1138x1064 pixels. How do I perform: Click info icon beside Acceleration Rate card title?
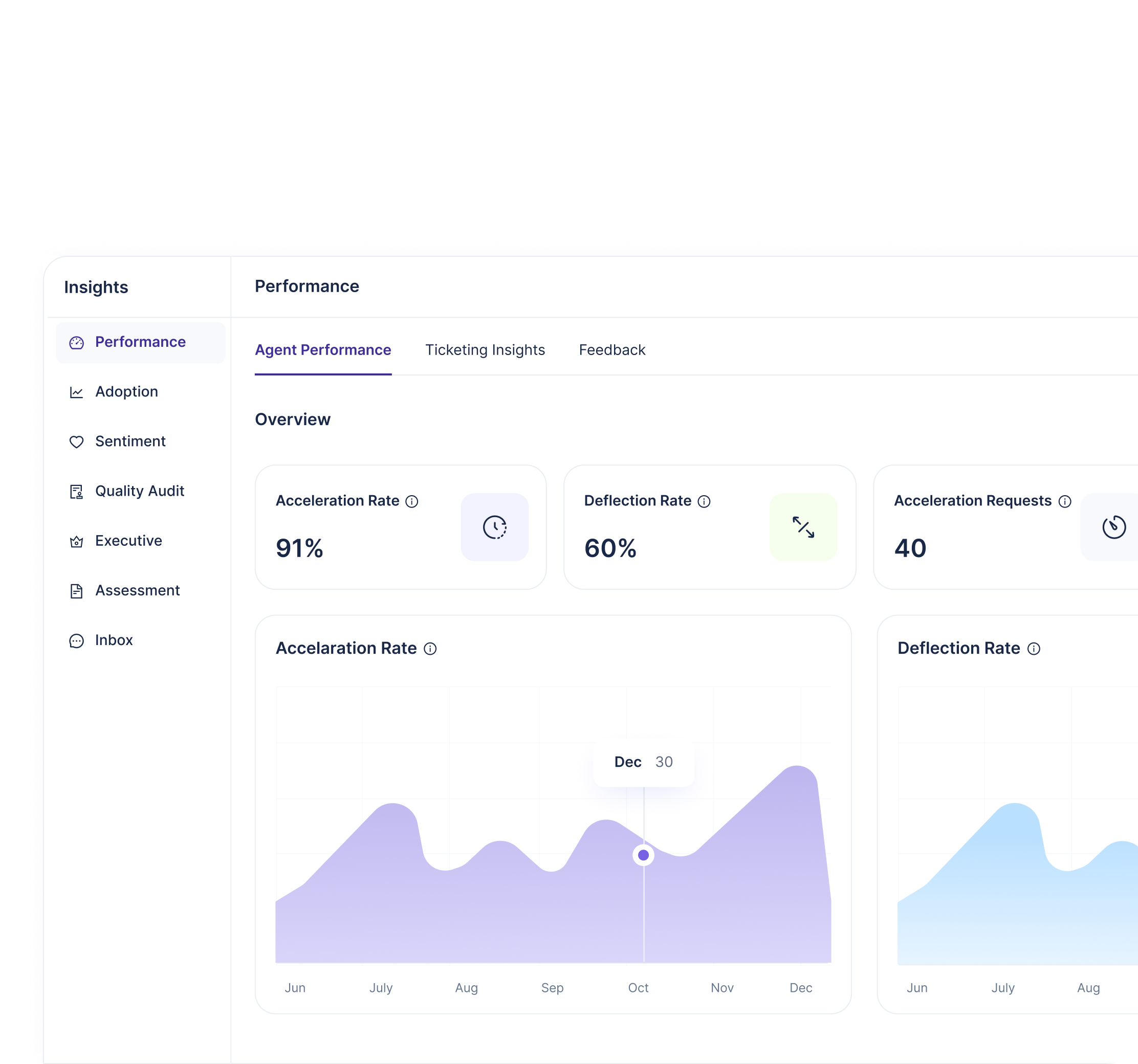pyautogui.click(x=411, y=501)
